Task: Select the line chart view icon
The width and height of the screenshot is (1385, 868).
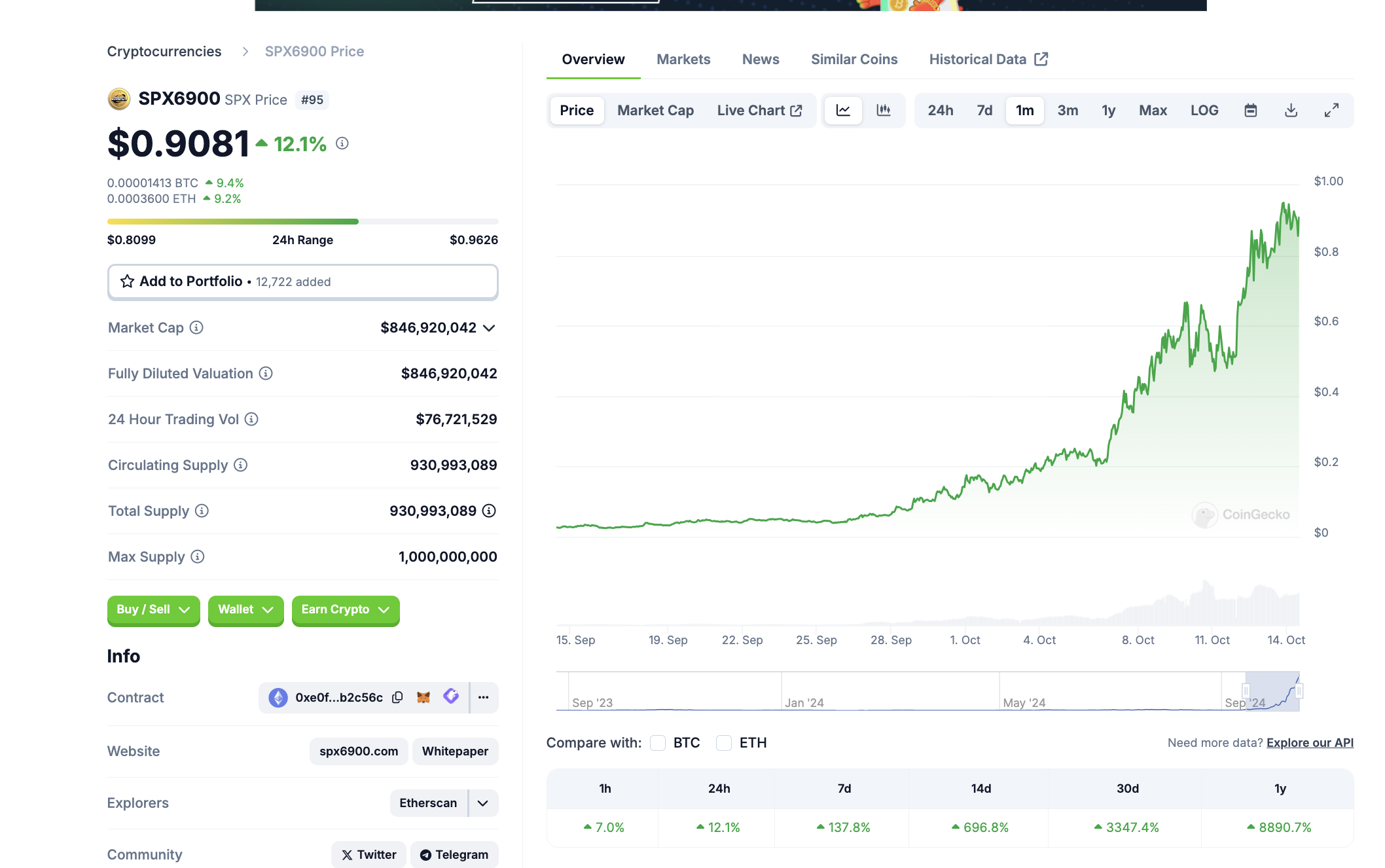Action: tap(843, 110)
